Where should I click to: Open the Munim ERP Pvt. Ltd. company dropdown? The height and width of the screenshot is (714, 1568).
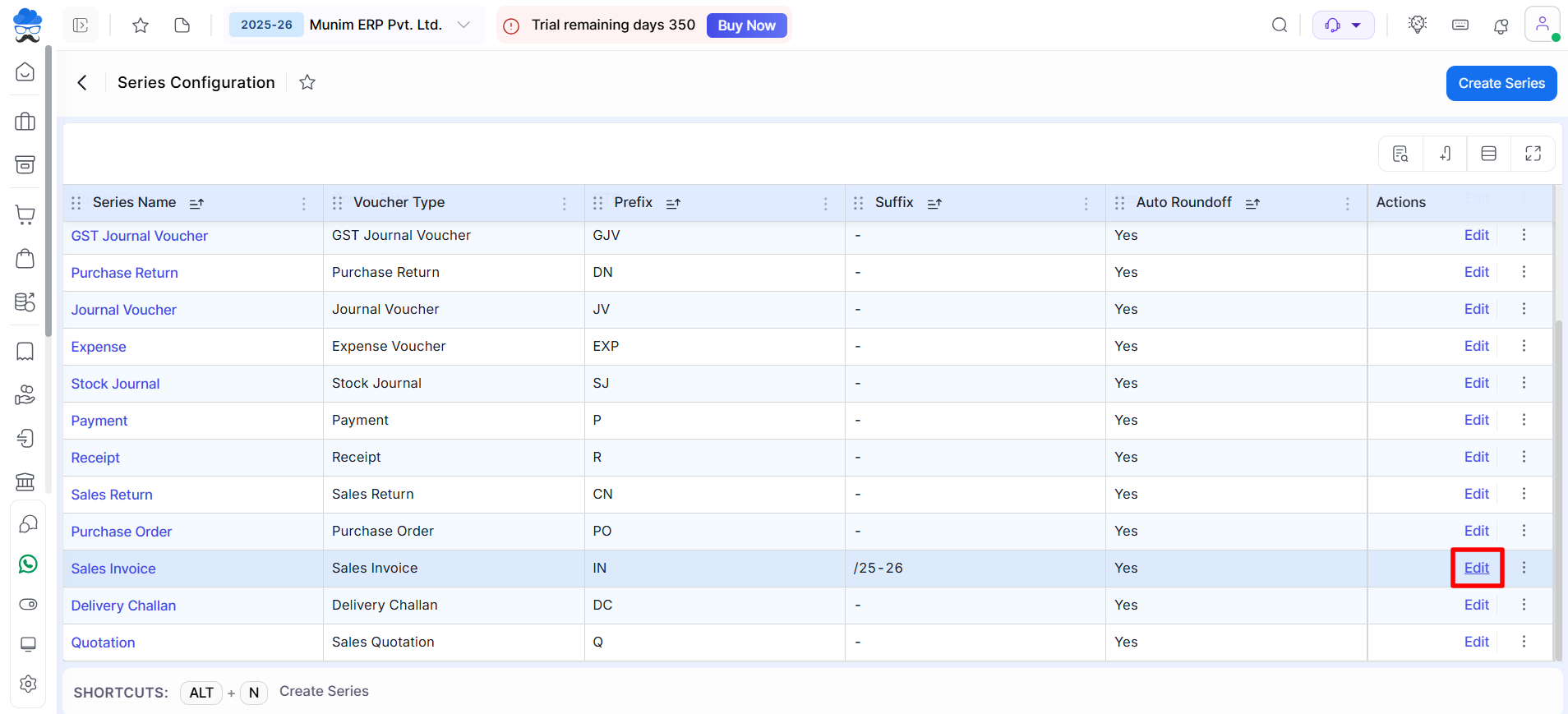(463, 25)
